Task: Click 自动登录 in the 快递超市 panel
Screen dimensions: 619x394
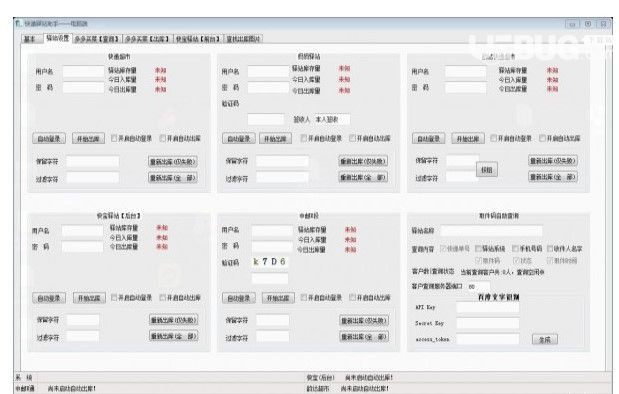Action: click(49, 139)
